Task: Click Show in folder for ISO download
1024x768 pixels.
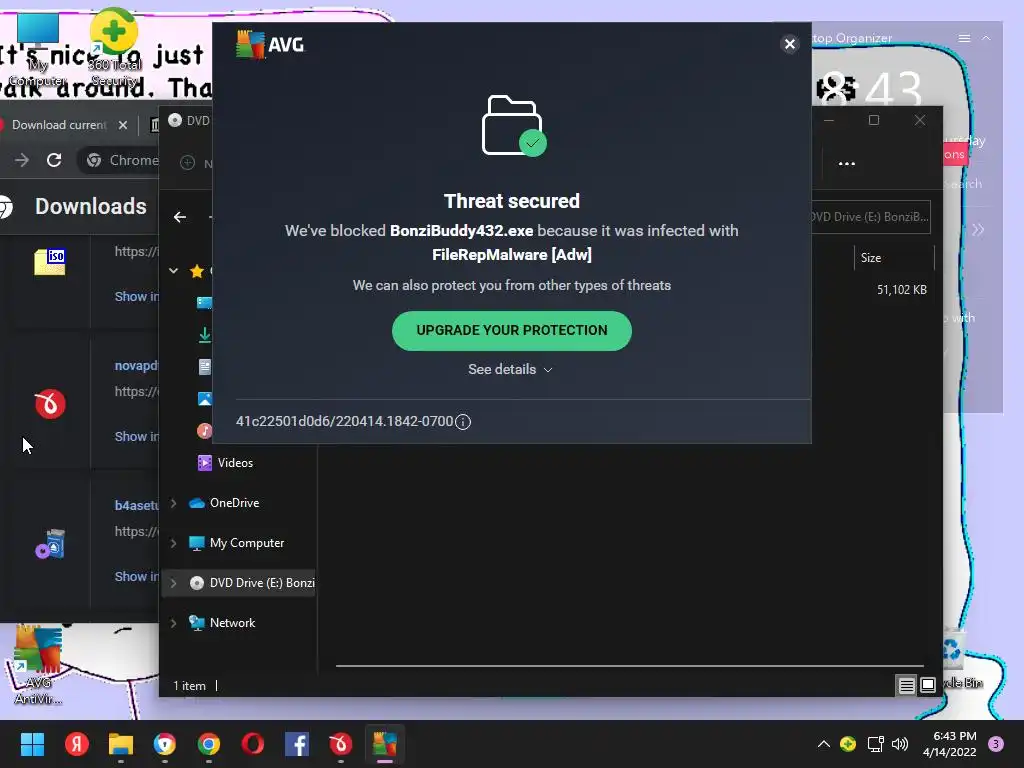Action: pyautogui.click(x=136, y=296)
